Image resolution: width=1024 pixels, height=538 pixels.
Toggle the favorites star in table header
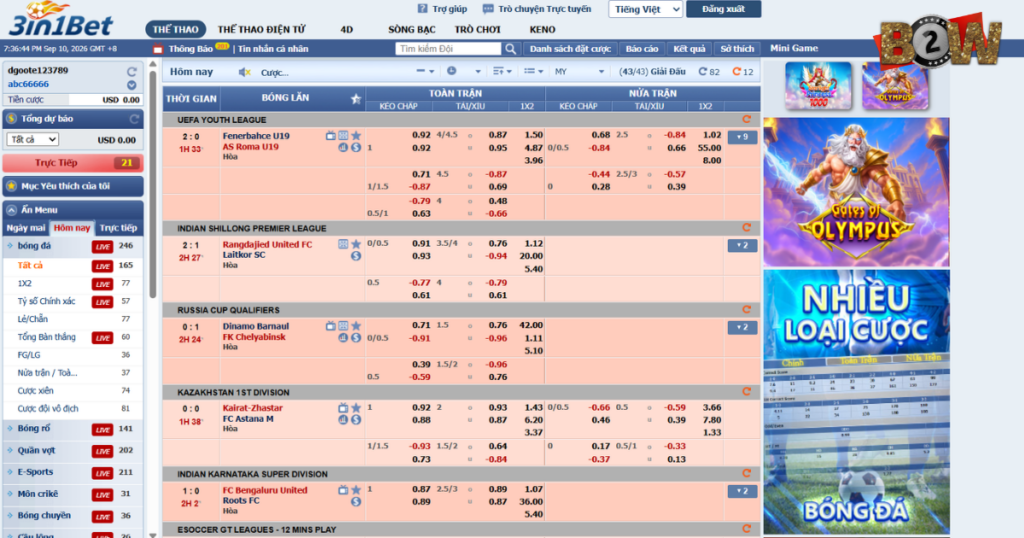click(356, 99)
